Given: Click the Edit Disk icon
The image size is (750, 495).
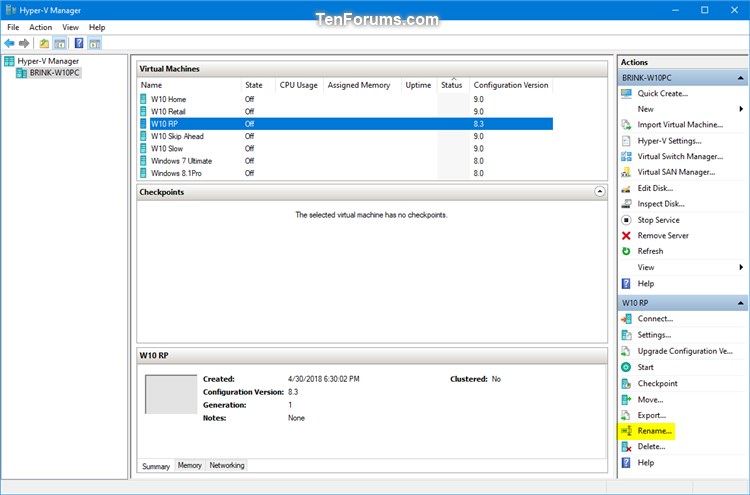Looking at the screenshot, I should (626, 188).
